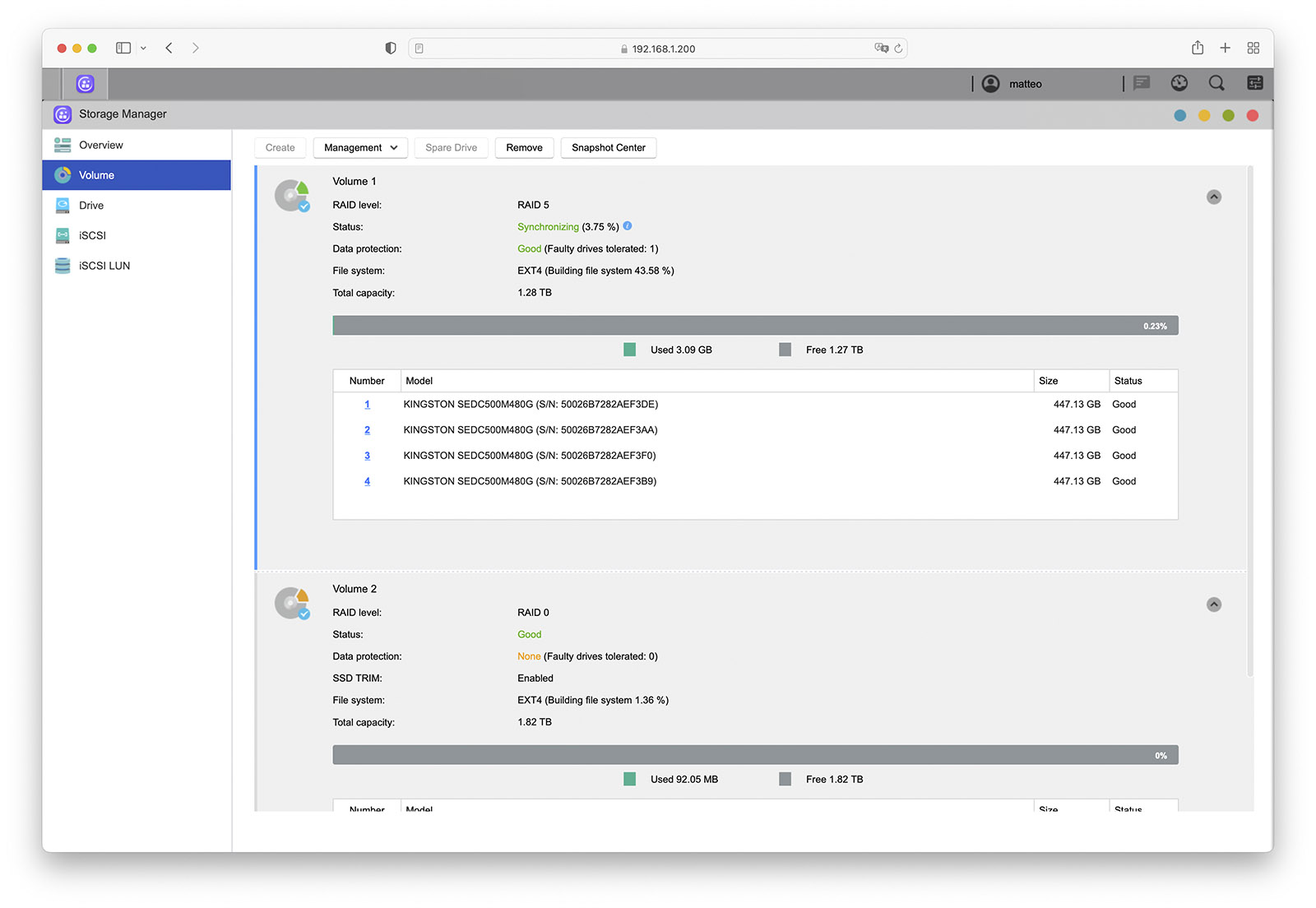The width and height of the screenshot is (1316, 908).
Task: Open the notifications message icon
Action: 1142,83
